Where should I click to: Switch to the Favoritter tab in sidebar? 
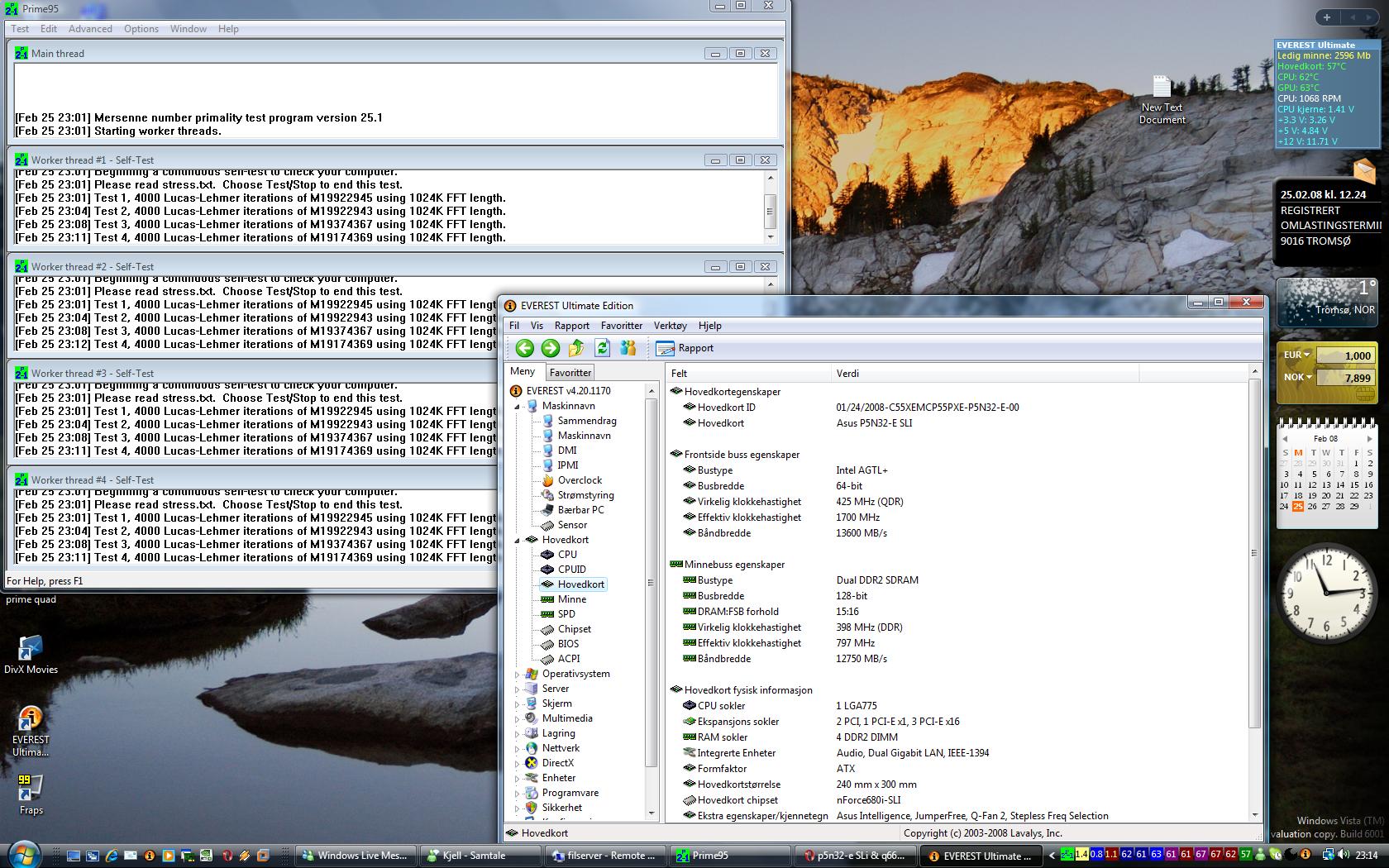[570, 373]
